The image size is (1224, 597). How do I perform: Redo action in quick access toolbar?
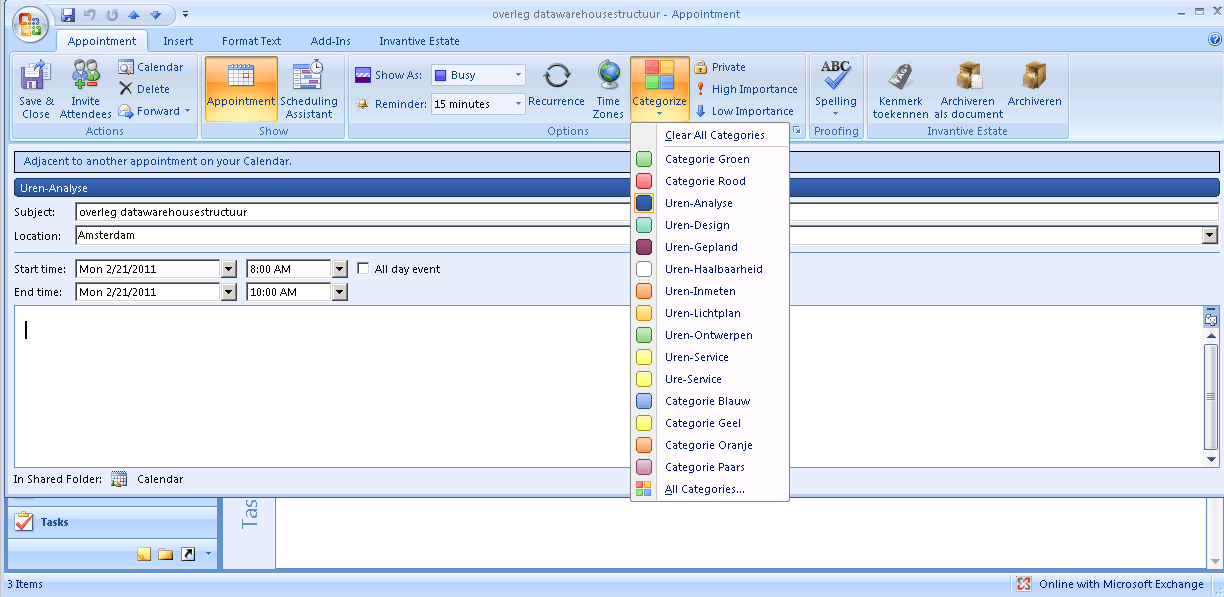point(112,15)
